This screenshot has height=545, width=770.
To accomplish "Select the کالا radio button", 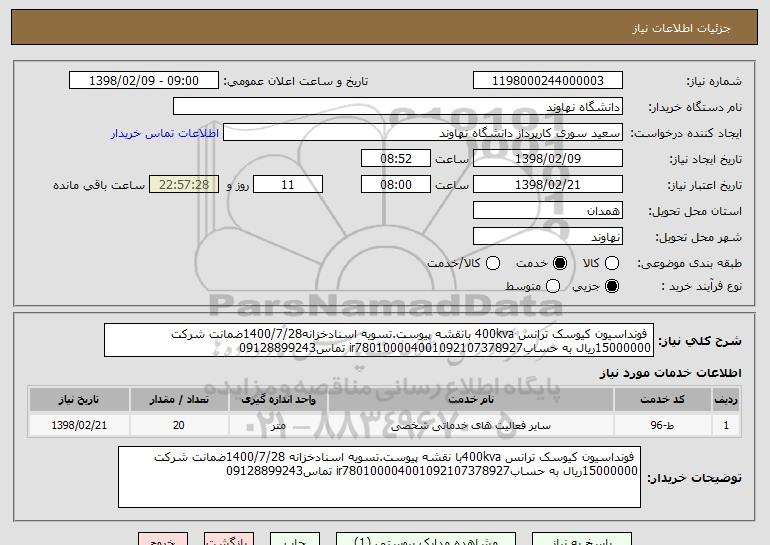I will point(611,263).
